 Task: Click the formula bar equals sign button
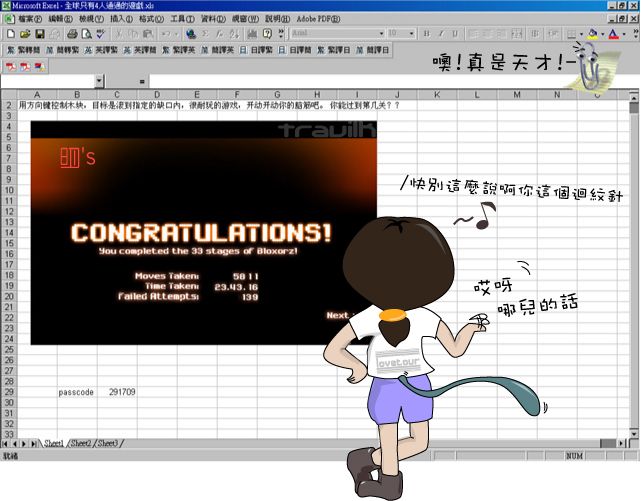[x=142, y=82]
